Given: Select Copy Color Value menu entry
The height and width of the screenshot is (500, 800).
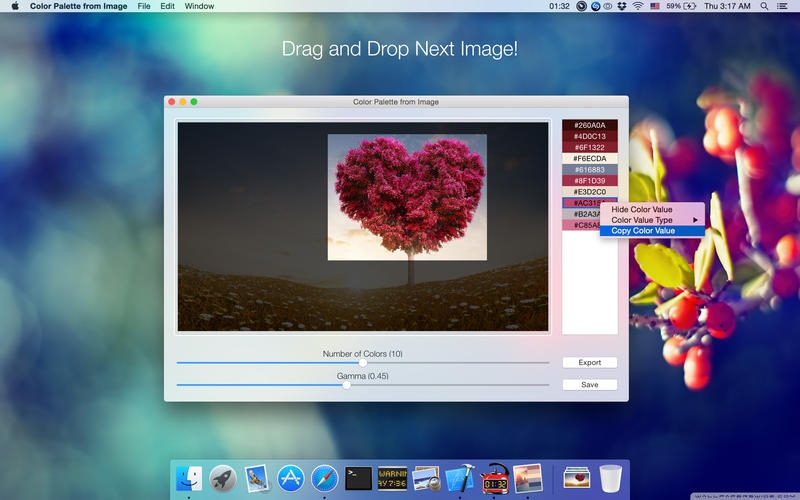Looking at the screenshot, I should pyautogui.click(x=643, y=231).
